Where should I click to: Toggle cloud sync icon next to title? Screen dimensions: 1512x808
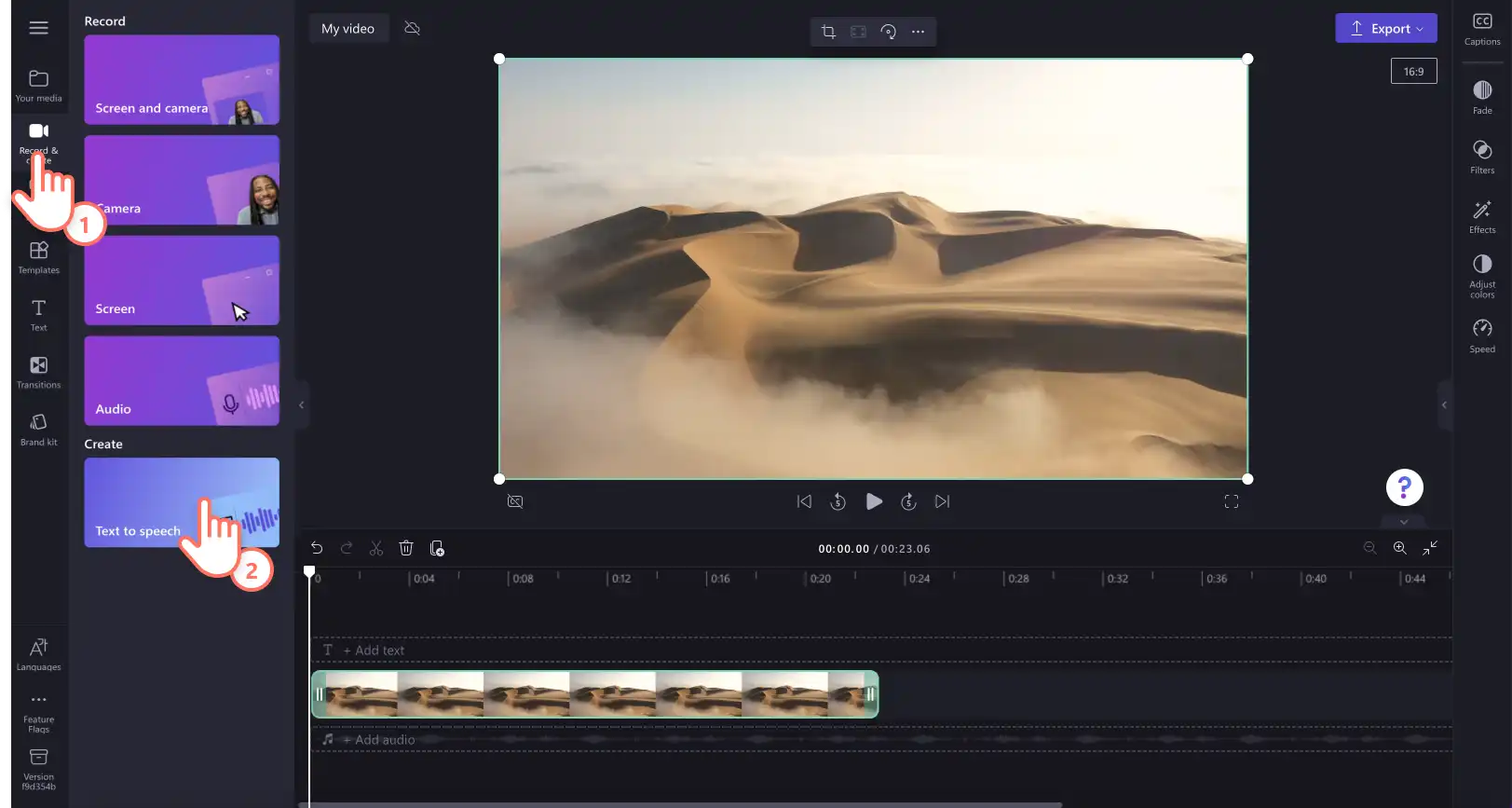(412, 29)
